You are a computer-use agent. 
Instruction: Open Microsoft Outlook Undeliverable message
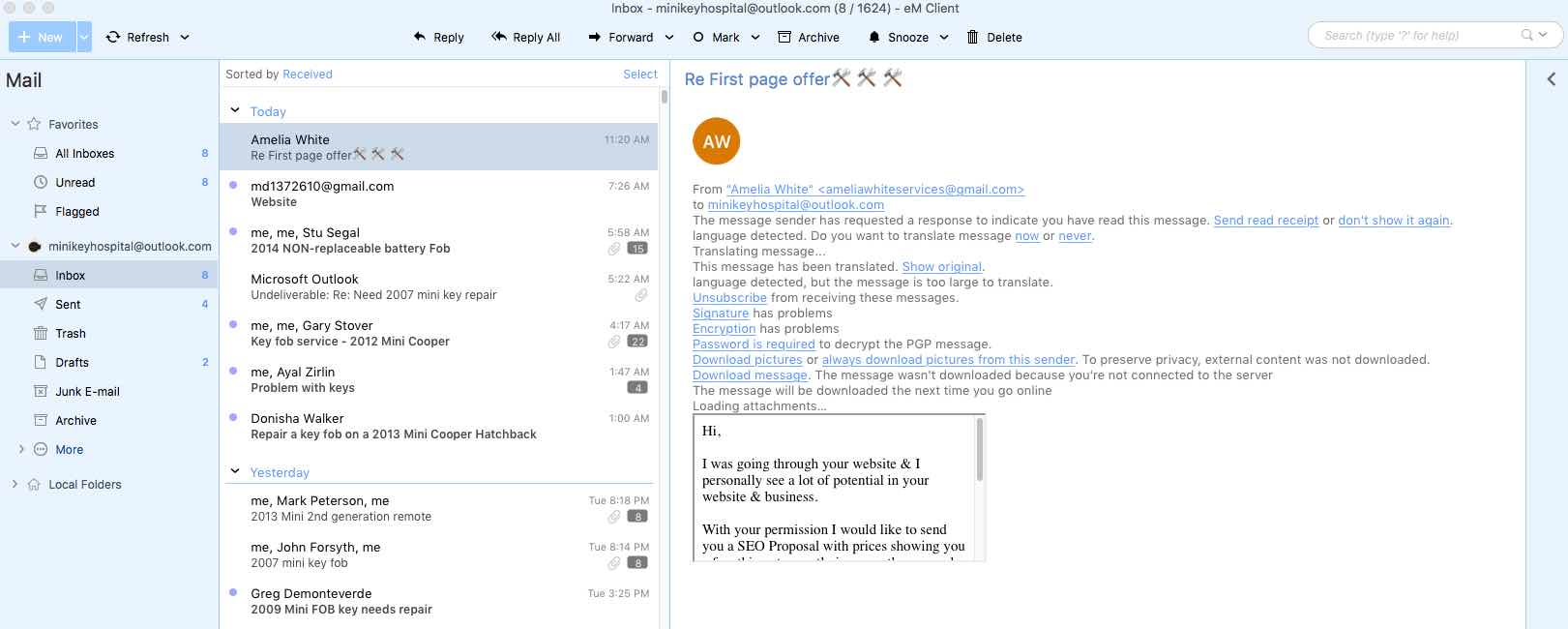pyautogui.click(x=439, y=286)
